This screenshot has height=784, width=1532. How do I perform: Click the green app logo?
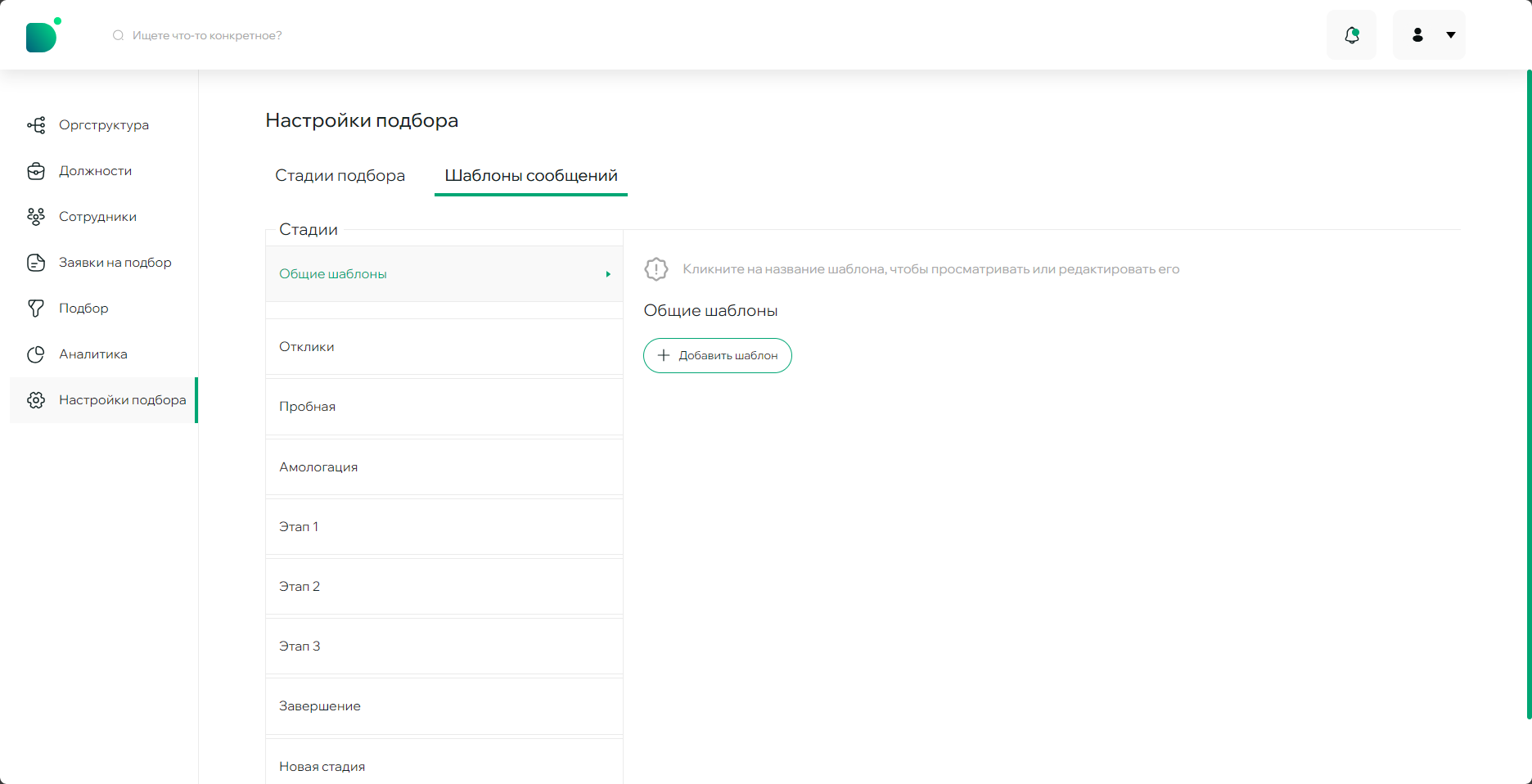point(43,35)
